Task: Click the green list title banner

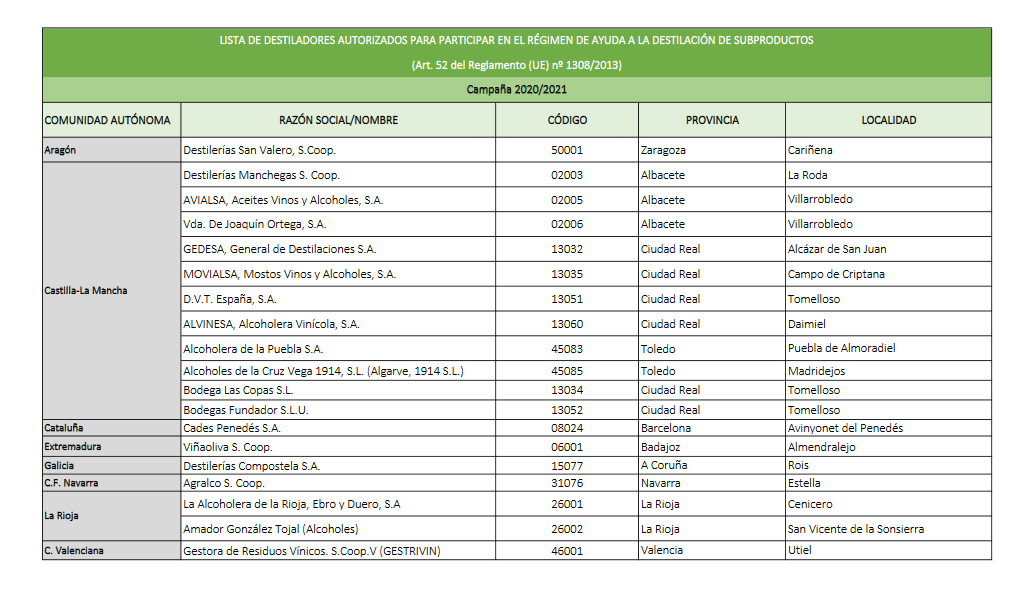Action: (x=517, y=52)
